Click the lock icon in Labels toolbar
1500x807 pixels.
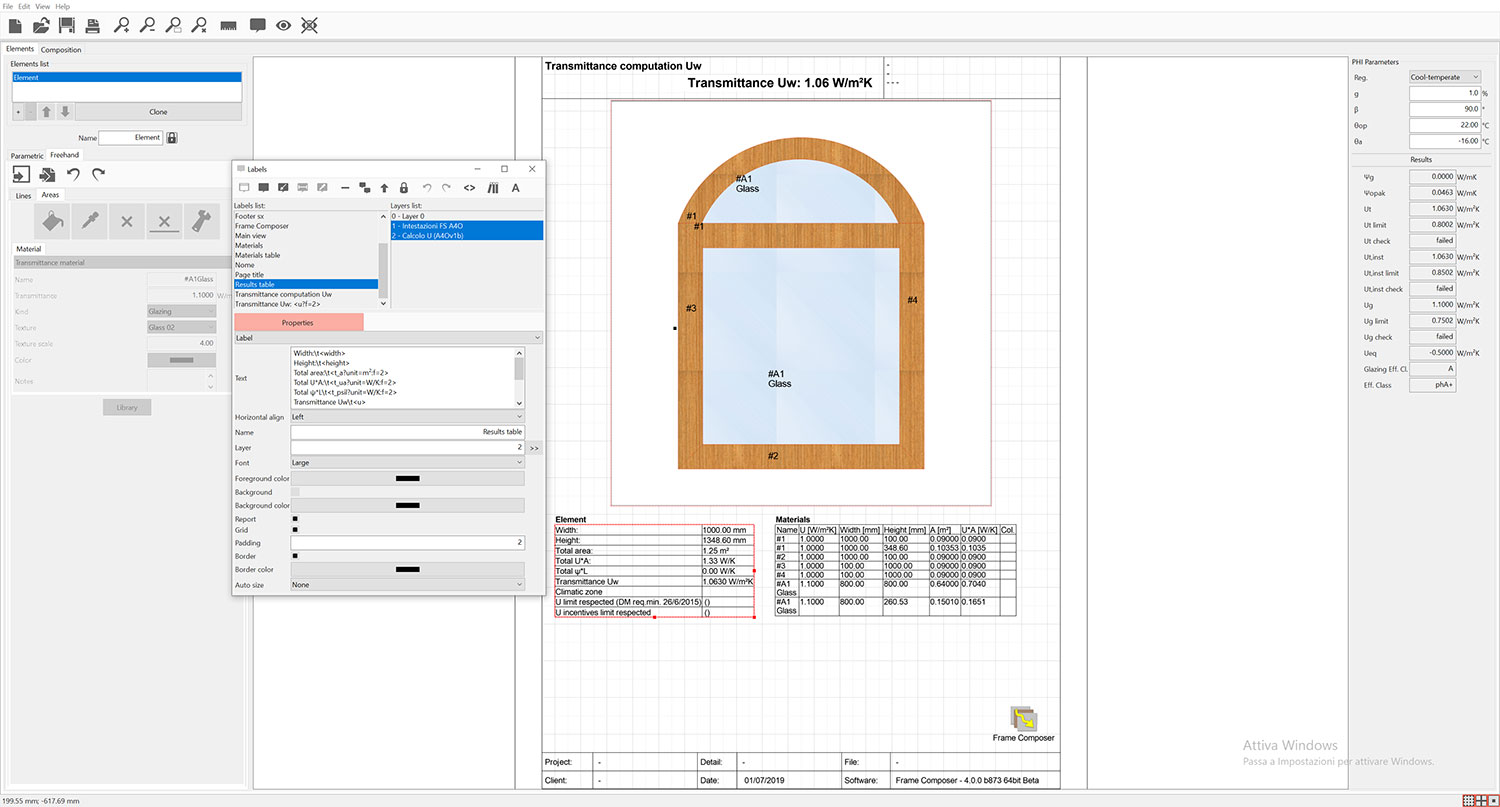404,188
